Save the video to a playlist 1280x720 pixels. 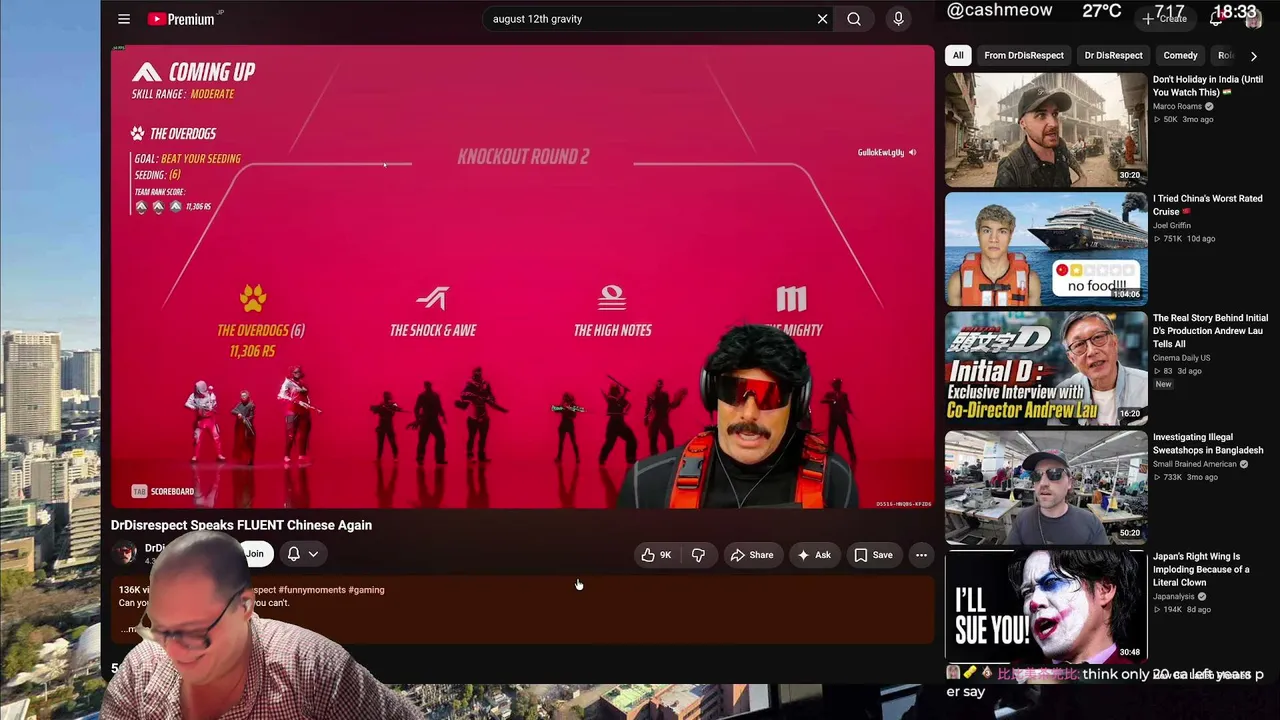click(x=873, y=555)
